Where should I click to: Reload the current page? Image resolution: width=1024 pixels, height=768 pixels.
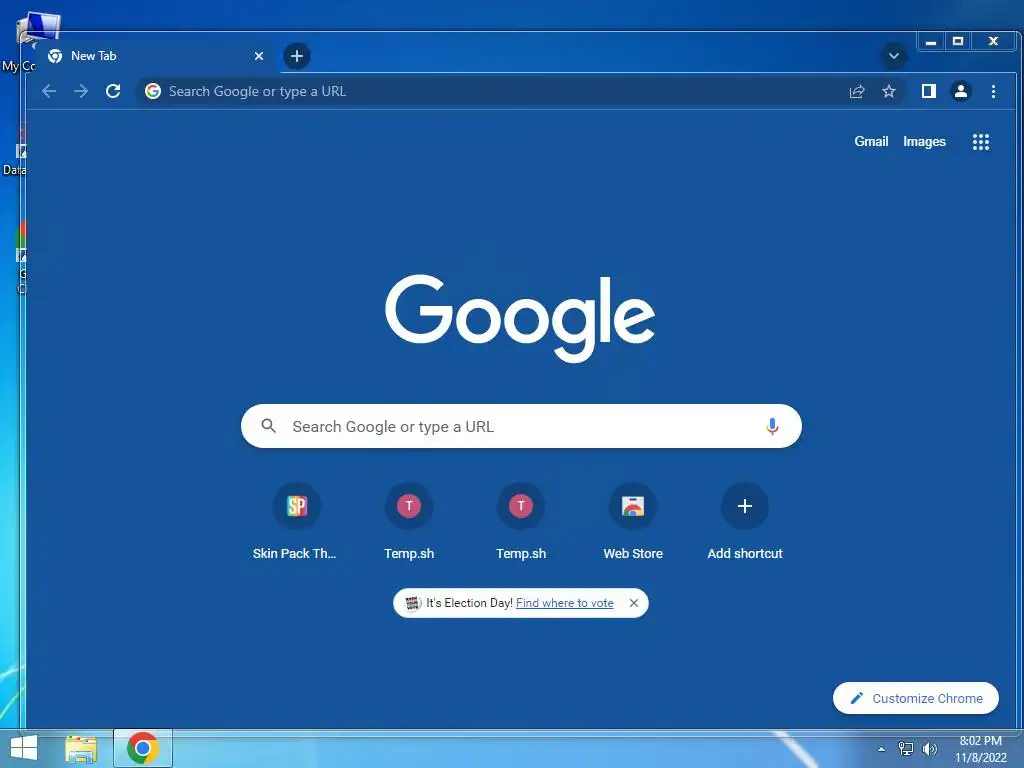pyautogui.click(x=113, y=91)
